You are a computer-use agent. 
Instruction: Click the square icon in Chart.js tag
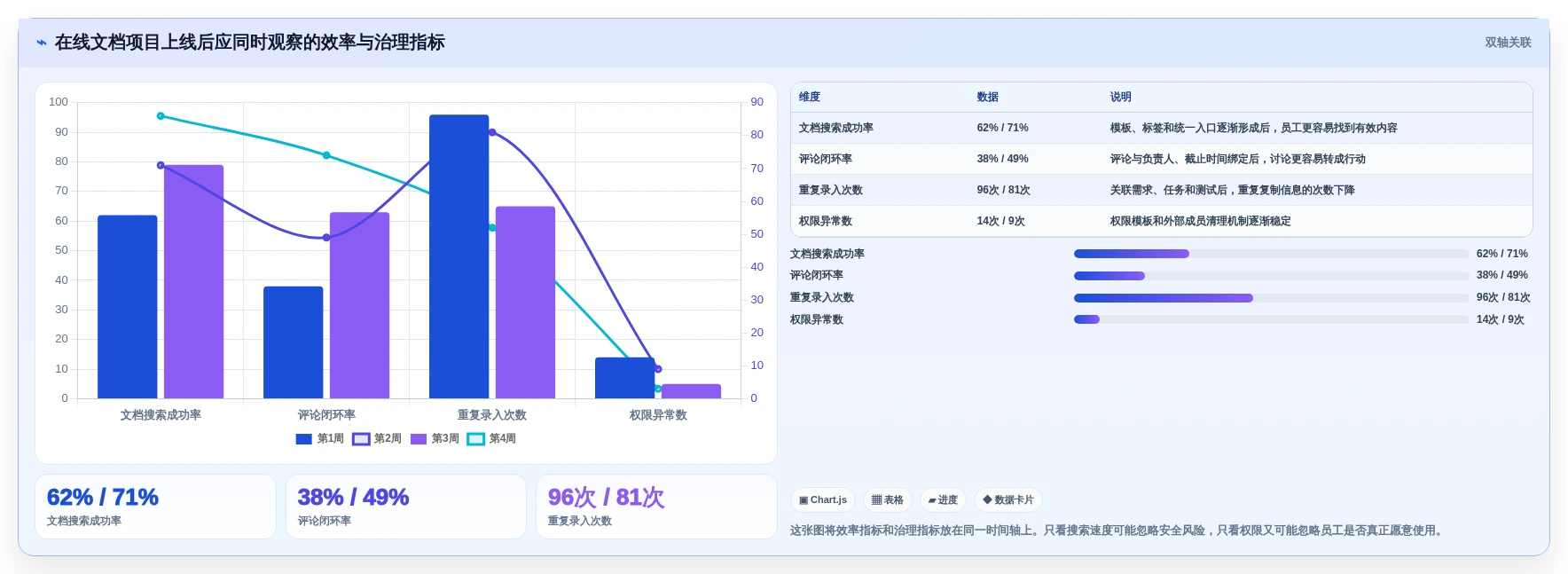[804, 500]
